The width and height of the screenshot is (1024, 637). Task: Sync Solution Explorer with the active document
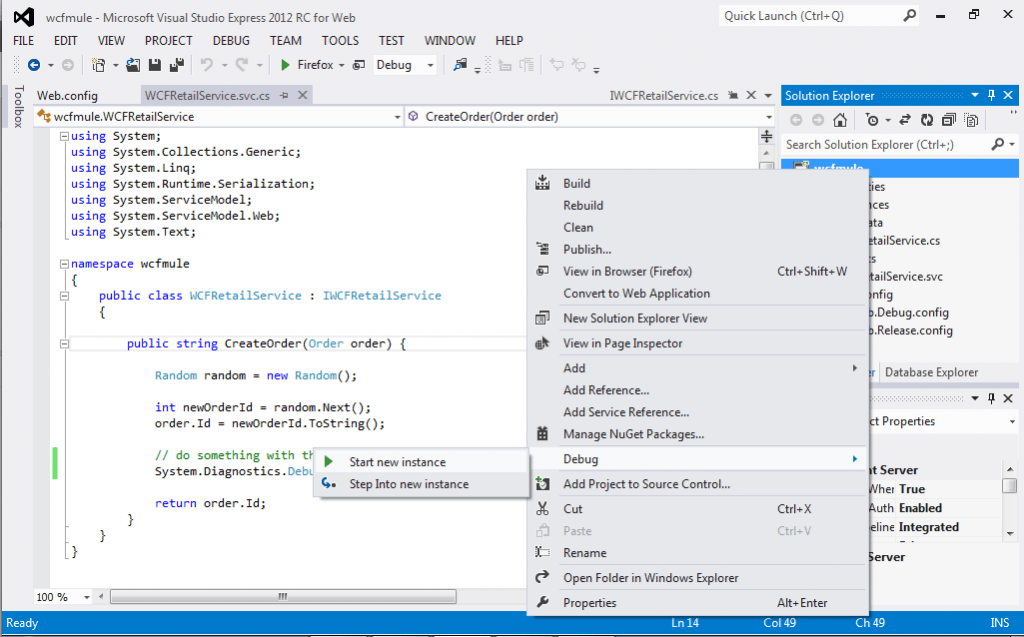[904, 120]
